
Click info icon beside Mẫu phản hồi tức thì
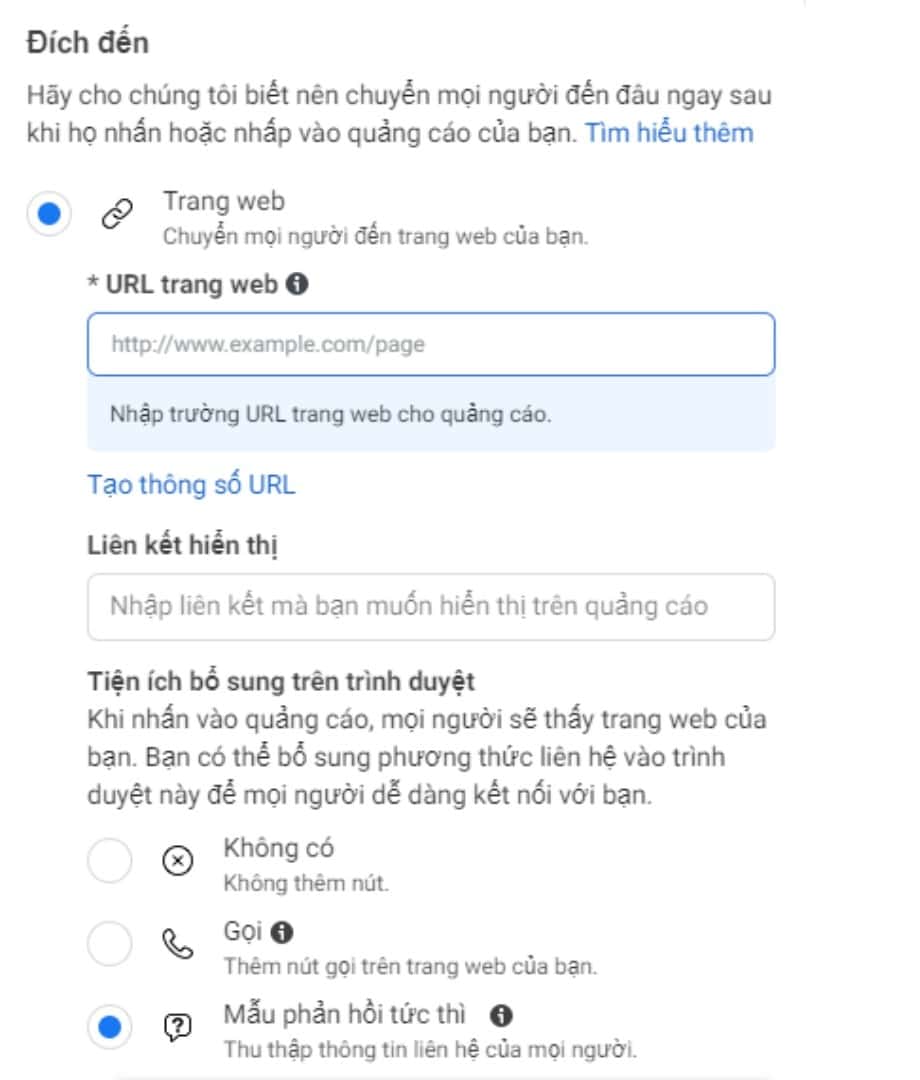(x=503, y=1016)
